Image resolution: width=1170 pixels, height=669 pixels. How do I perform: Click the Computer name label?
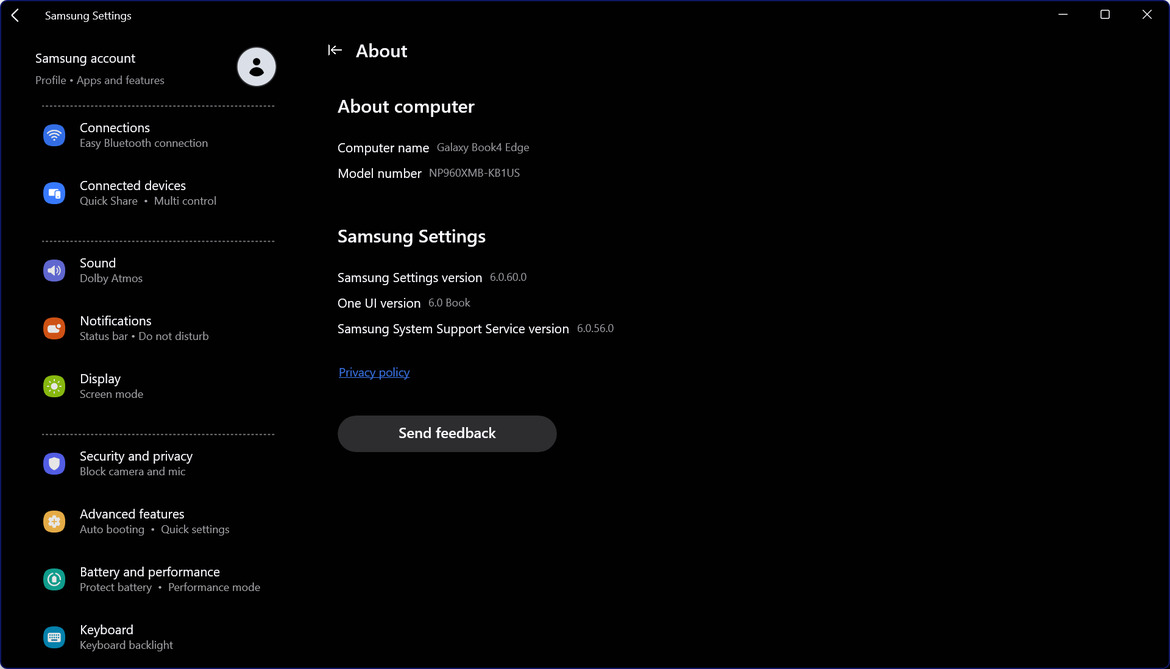click(383, 148)
